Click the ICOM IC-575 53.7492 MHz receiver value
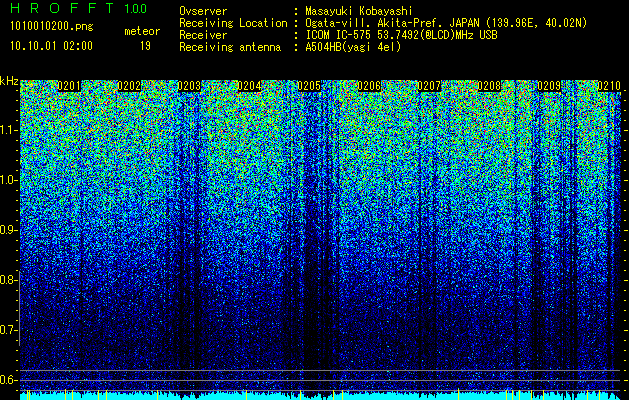This screenshot has width=629, height=400. (x=401, y=35)
